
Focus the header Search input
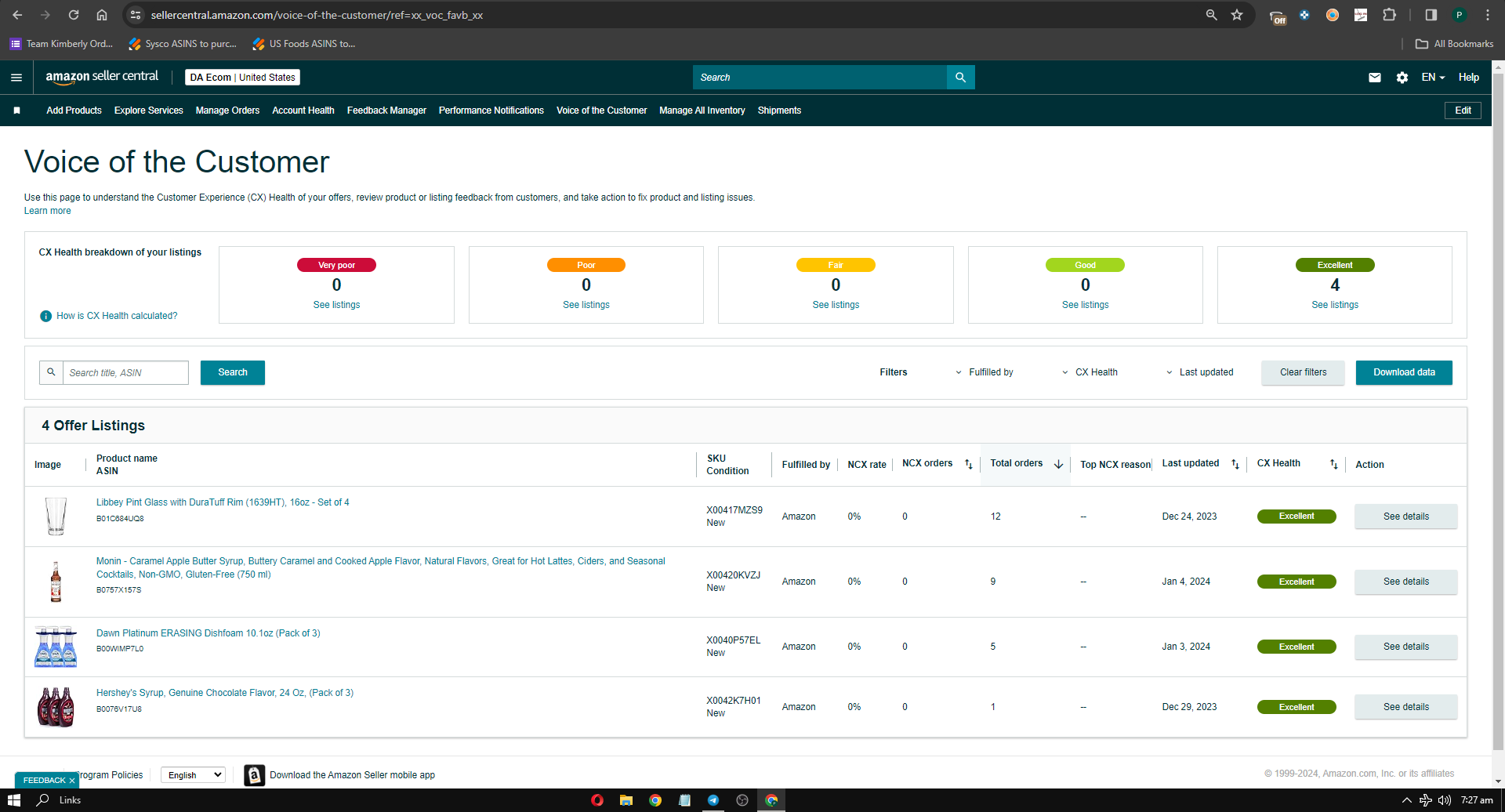point(820,78)
